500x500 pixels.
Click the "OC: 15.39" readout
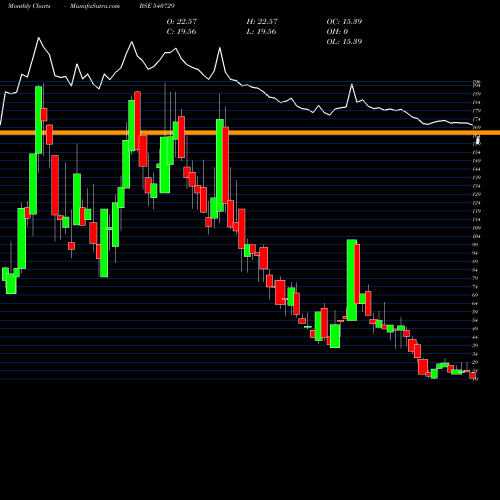tap(344, 21)
